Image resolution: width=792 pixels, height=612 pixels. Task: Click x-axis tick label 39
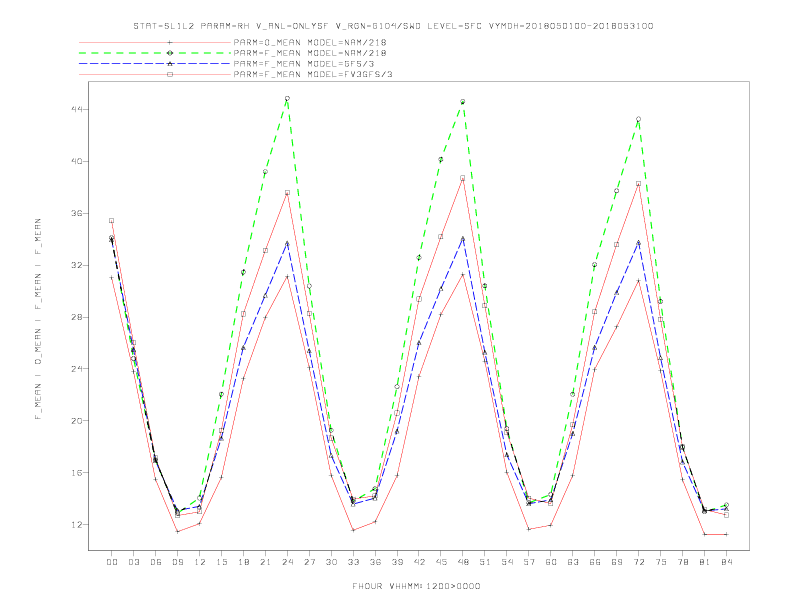(397, 562)
